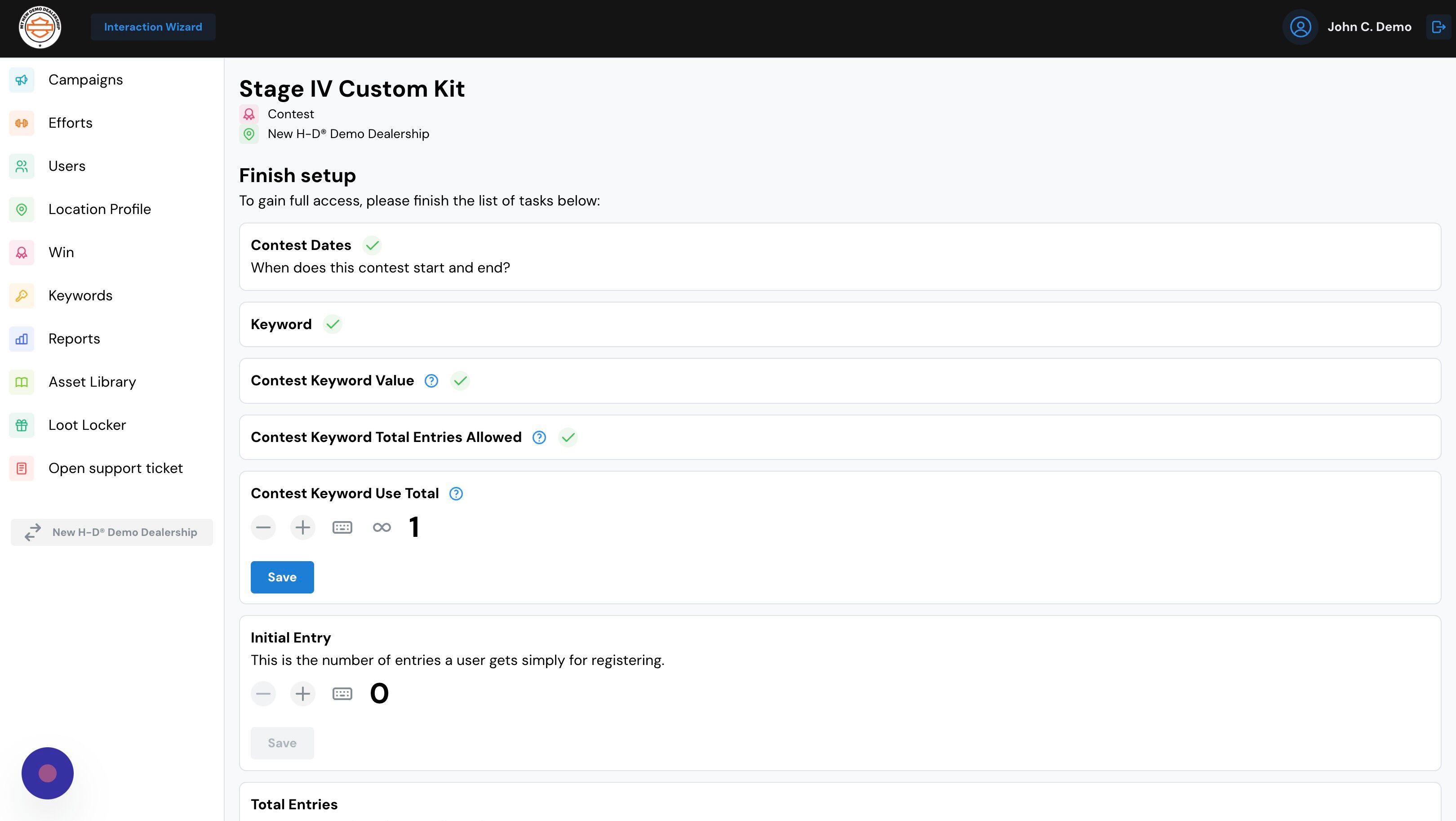1456x821 pixels.
Task: Open keyboard input mode for Contest Keyword Use Total
Action: coord(342,527)
